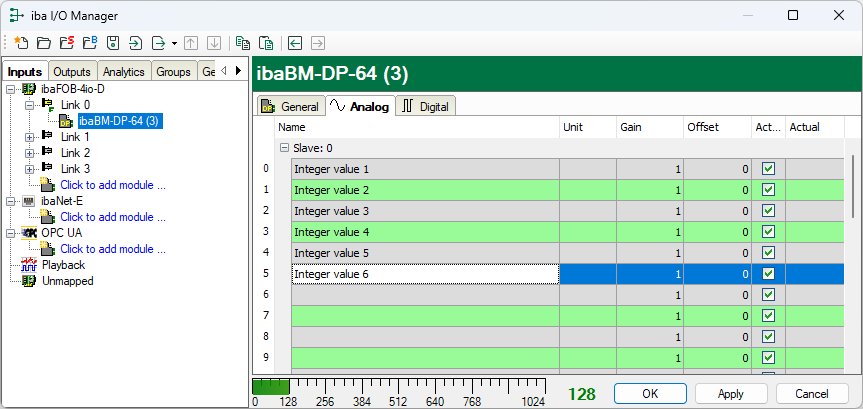Collapse the Slave: 0 group

coord(284,148)
